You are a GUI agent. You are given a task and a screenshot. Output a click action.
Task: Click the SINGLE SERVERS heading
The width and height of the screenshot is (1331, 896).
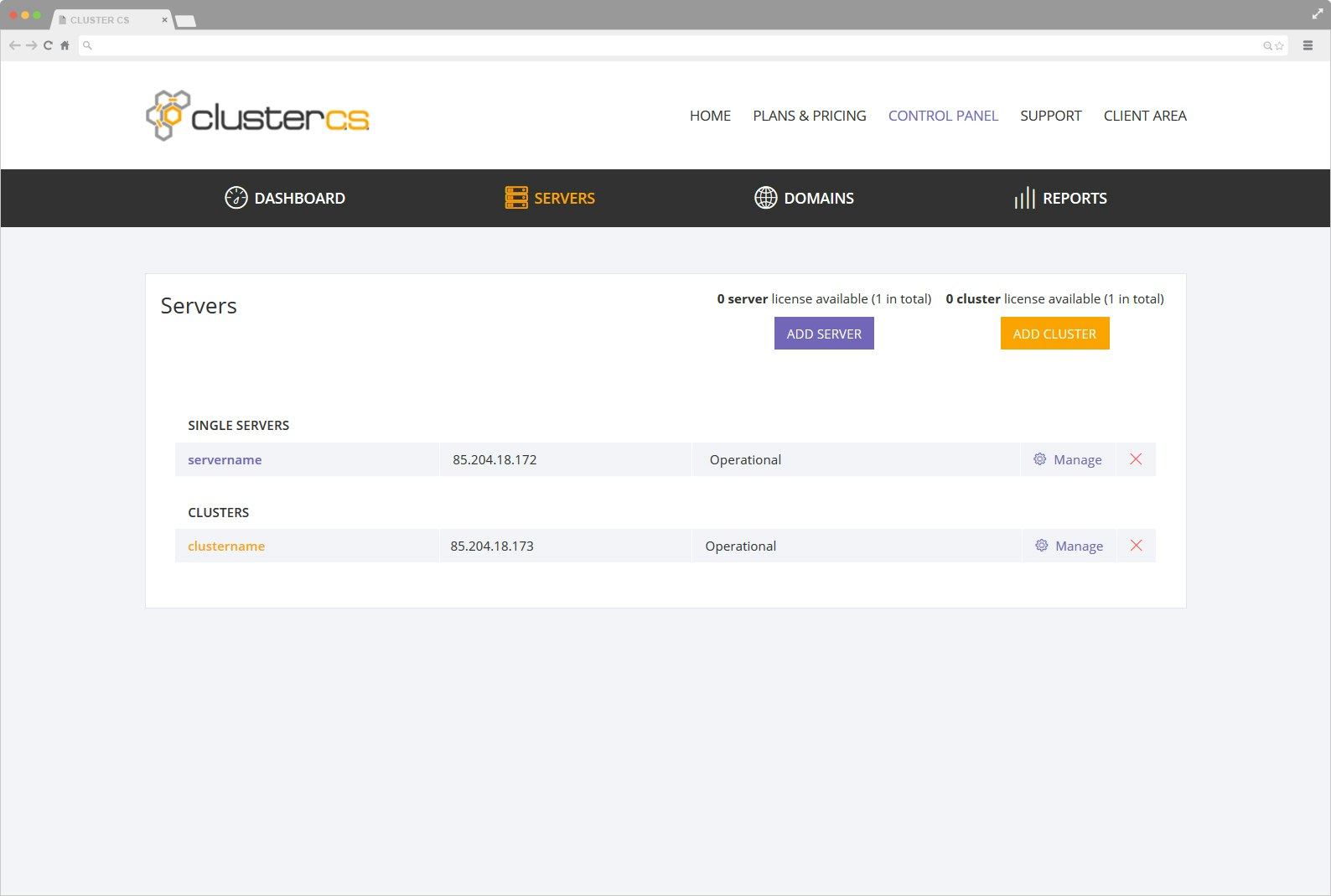pyautogui.click(x=238, y=425)
